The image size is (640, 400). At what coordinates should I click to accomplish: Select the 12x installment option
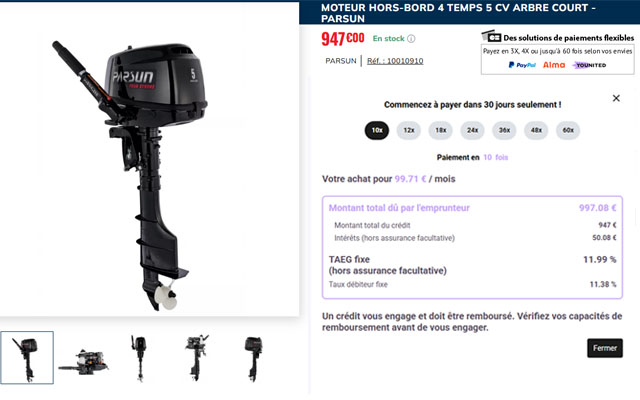[x=409, y=130]
